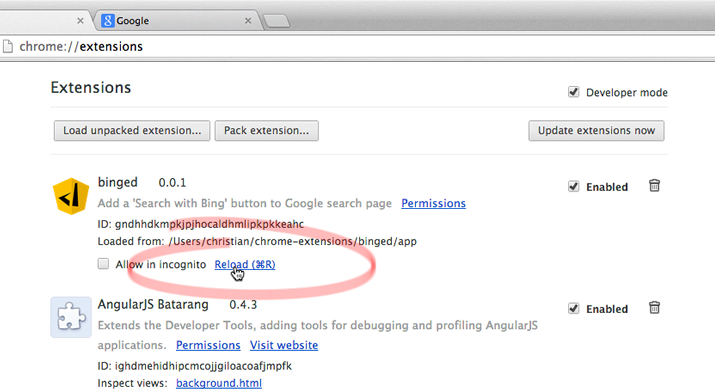This screenshot has width=715, height=392.
Task: Click the AngularJS Batarang puzzle piece icon
Action: click(71, 317)
